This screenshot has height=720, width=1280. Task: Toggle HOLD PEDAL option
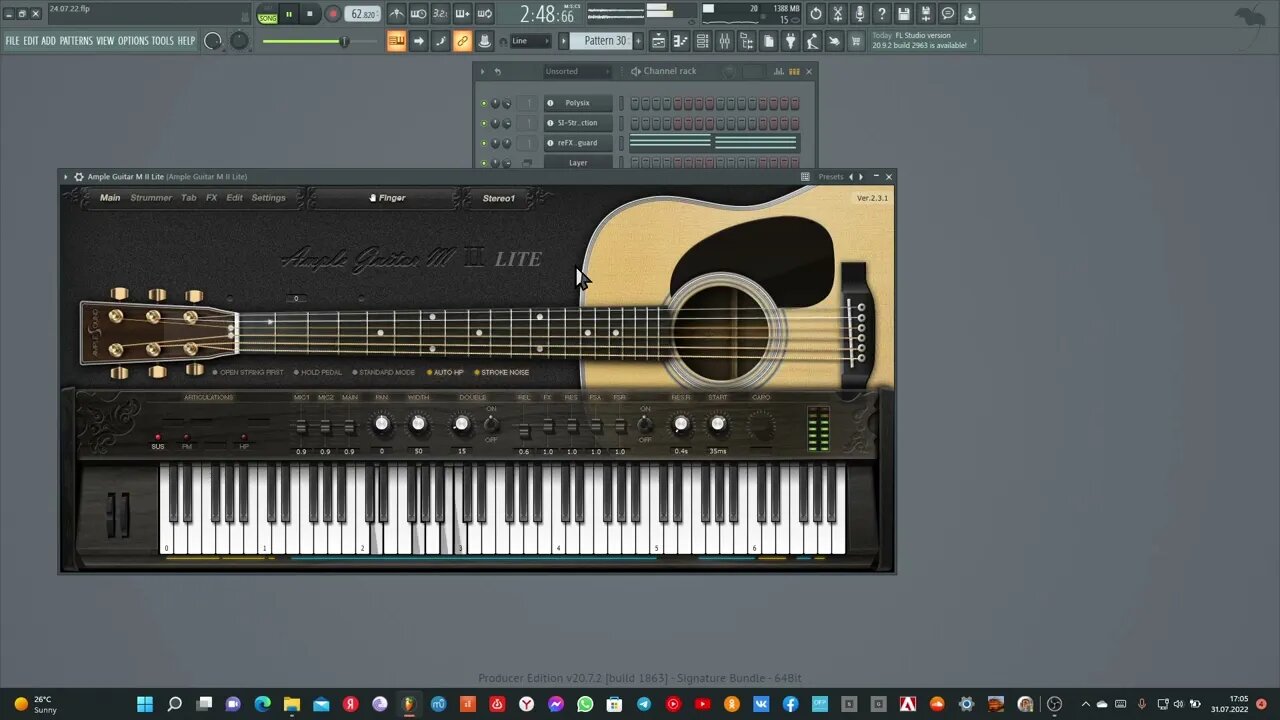(318, 372)
